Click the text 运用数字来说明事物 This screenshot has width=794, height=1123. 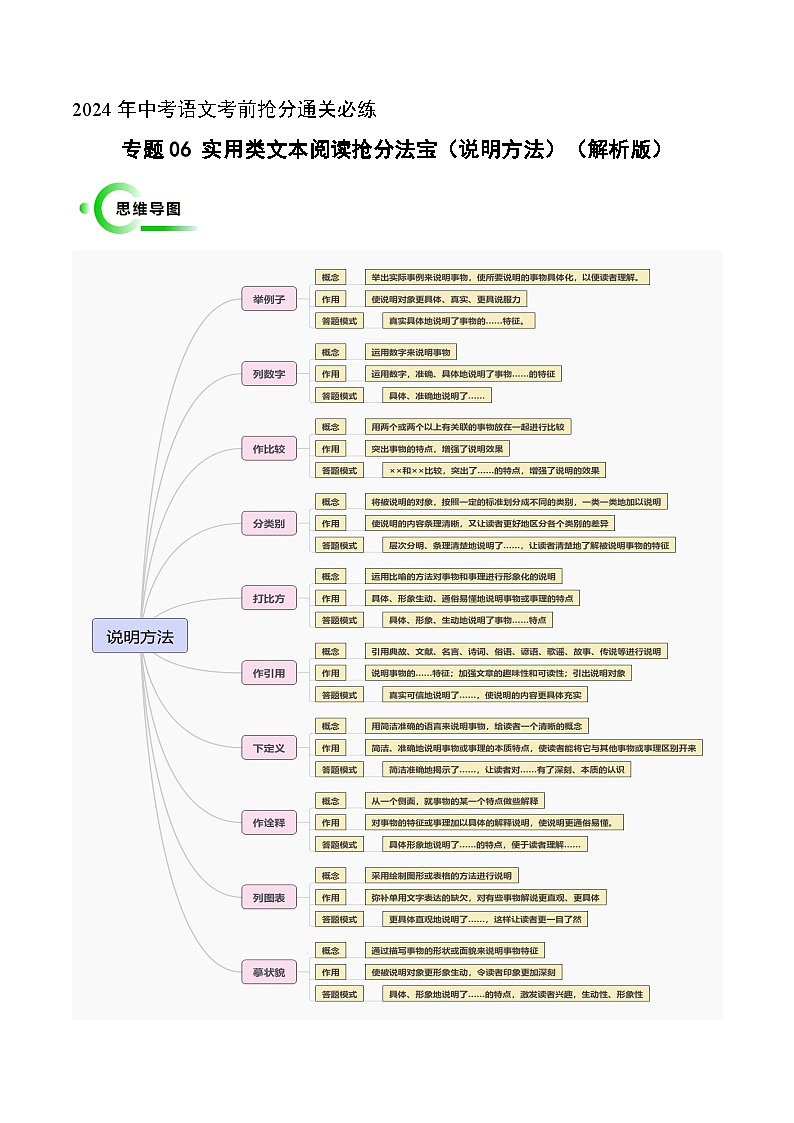tap(411, 352)
